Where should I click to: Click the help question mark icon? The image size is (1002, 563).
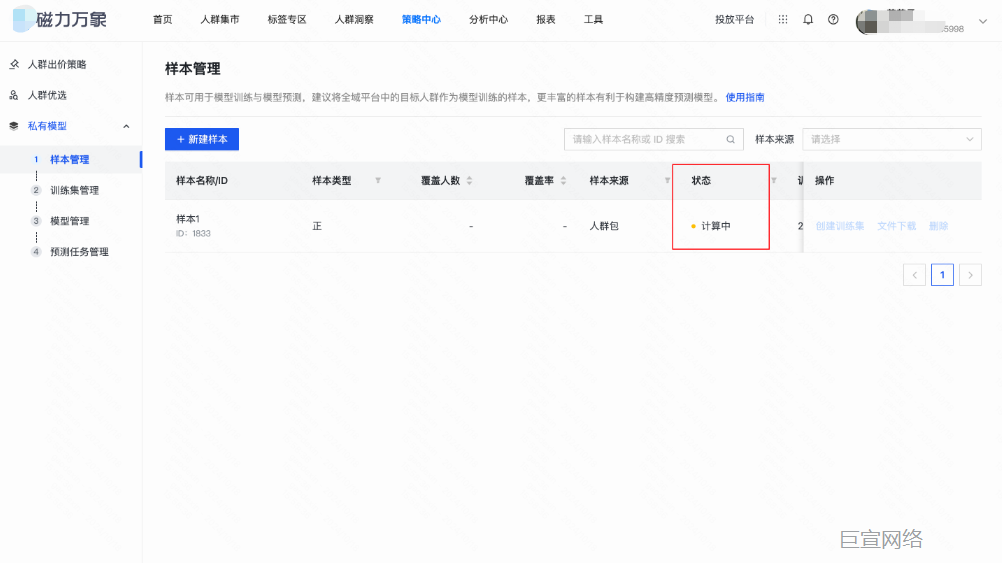tap(833, 19)
